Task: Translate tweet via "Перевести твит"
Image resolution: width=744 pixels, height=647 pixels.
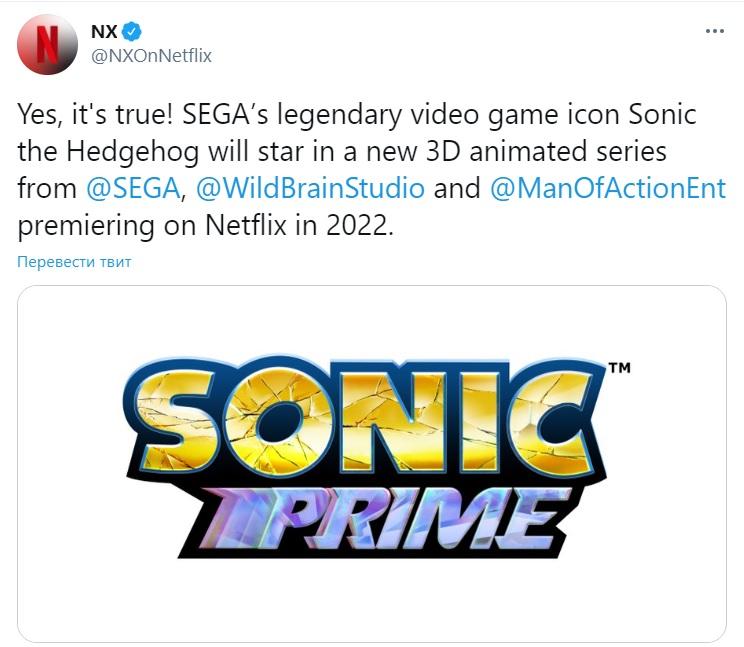Action: (74, 262)
